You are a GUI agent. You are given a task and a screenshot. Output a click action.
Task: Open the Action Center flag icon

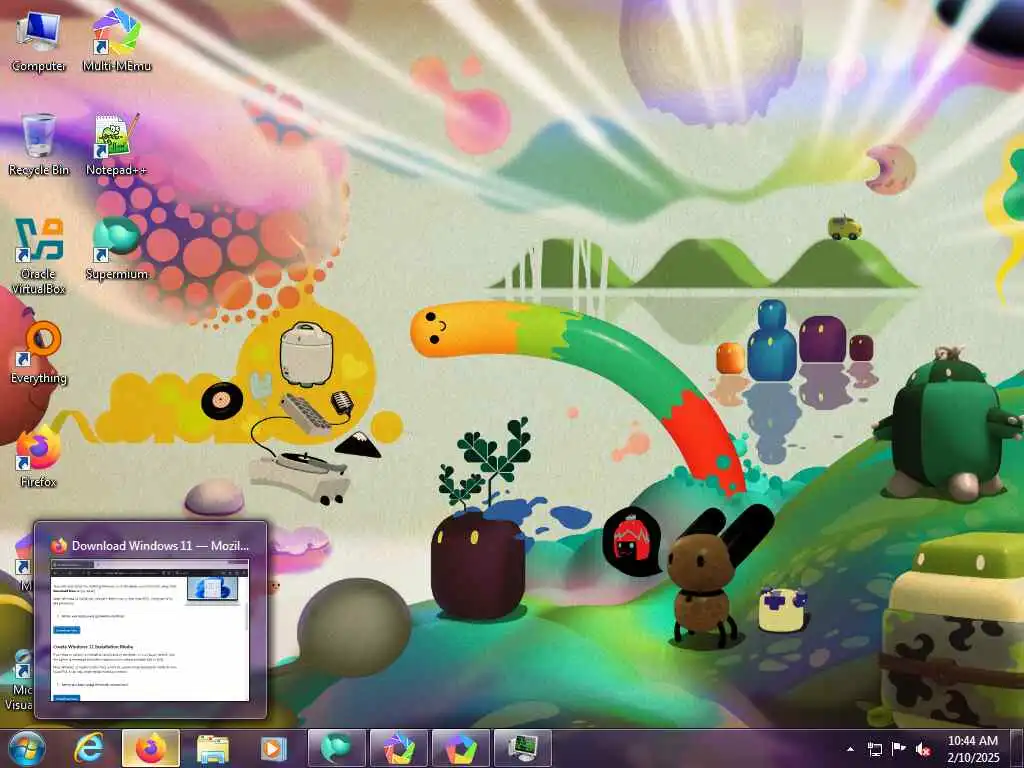[899, 748]
